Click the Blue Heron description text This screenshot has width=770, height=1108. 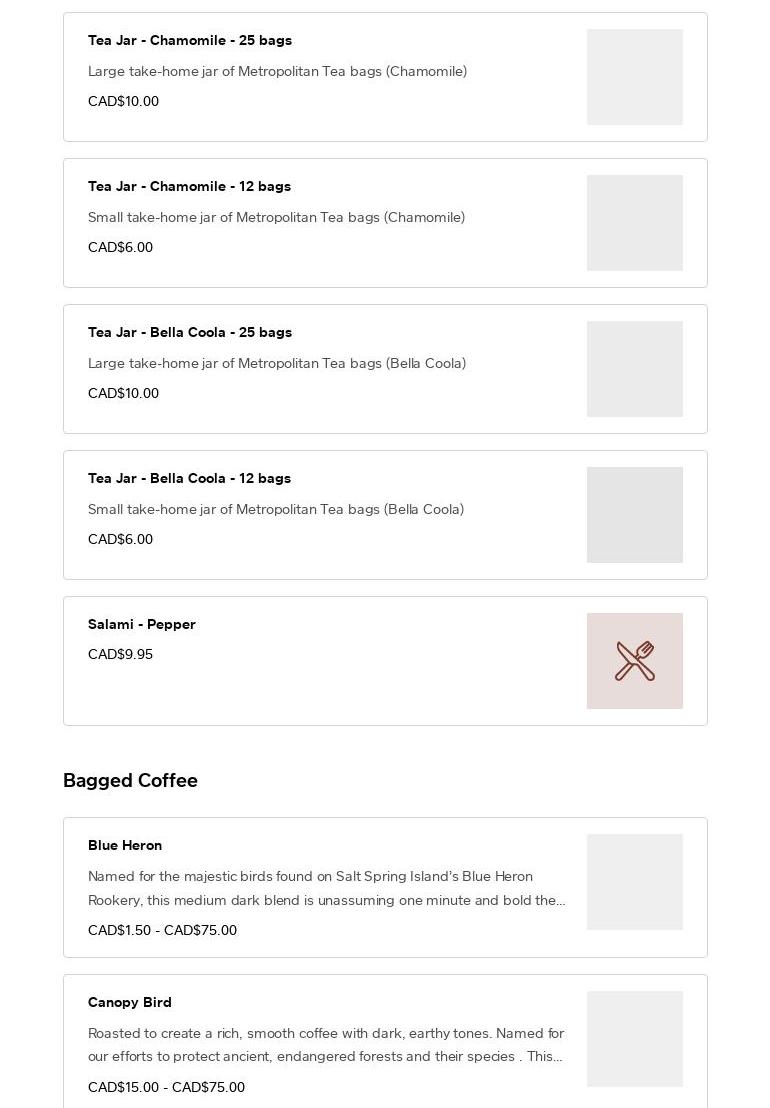326,888
